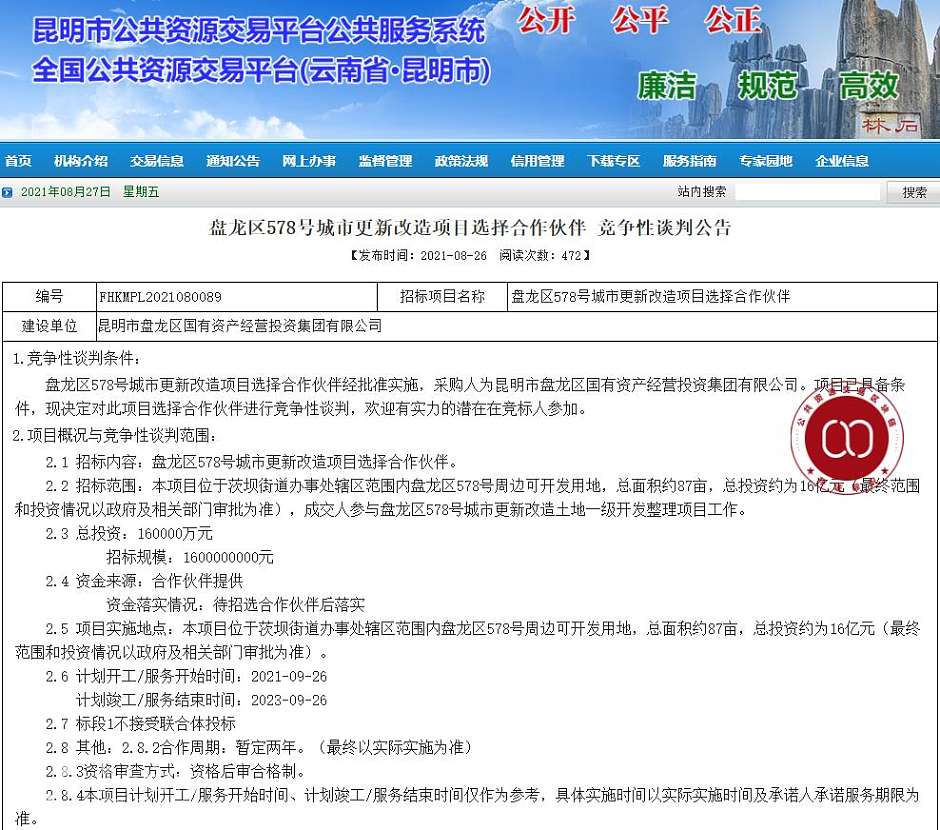Screen dimensions: 940x830
Task: Select the 信用管理 menu item
Action: coord(537,161)
